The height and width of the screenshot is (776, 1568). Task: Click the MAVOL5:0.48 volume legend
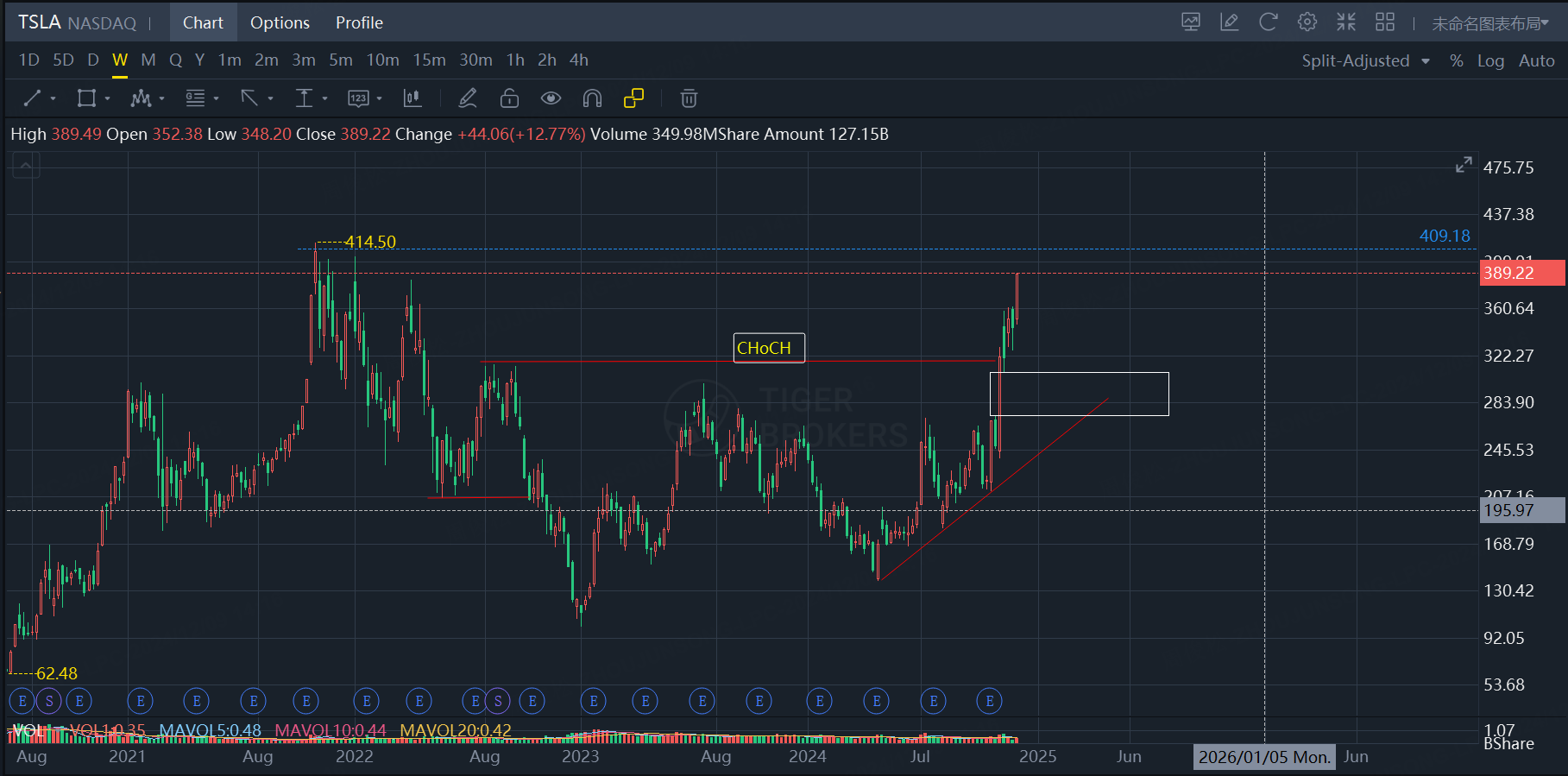[x=211, y=731]
